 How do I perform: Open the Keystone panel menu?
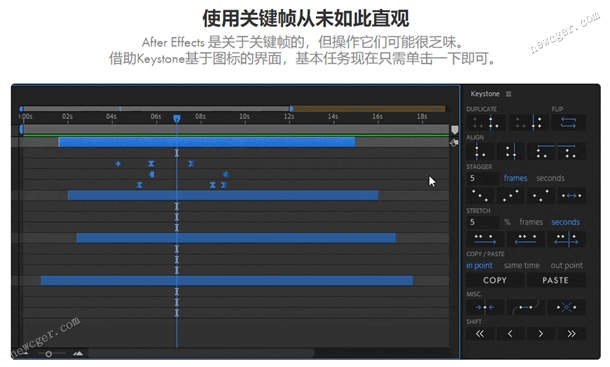508,94
